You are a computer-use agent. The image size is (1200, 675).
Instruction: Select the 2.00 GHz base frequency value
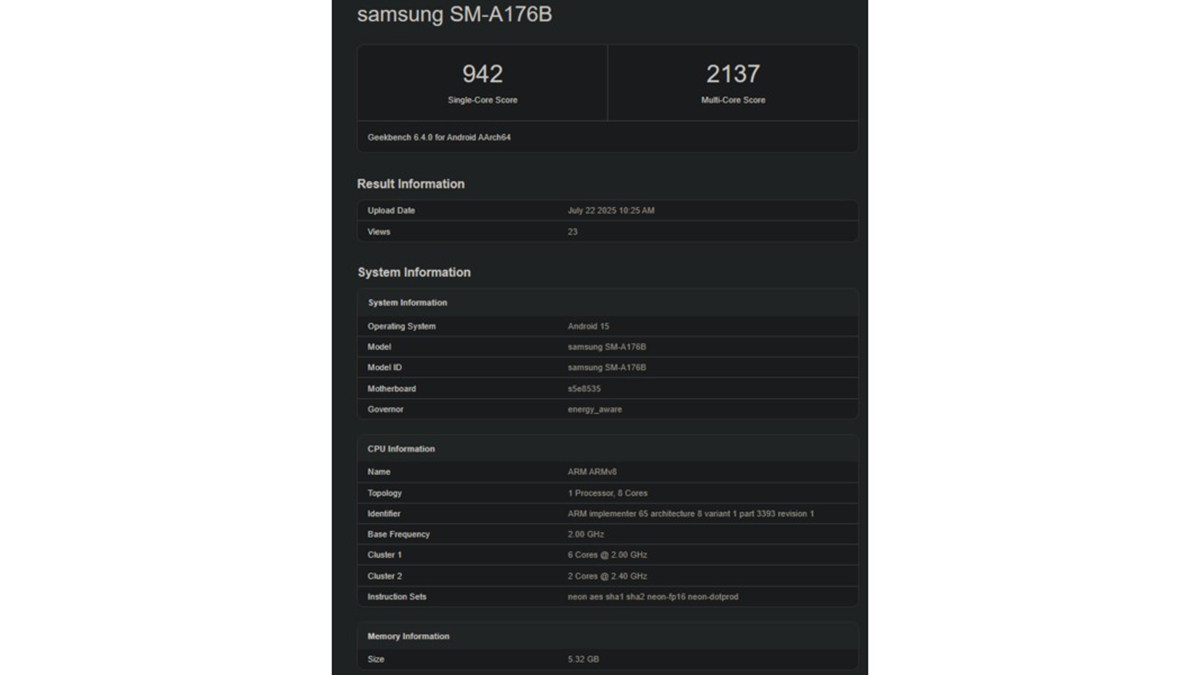(x=586, y=535)
